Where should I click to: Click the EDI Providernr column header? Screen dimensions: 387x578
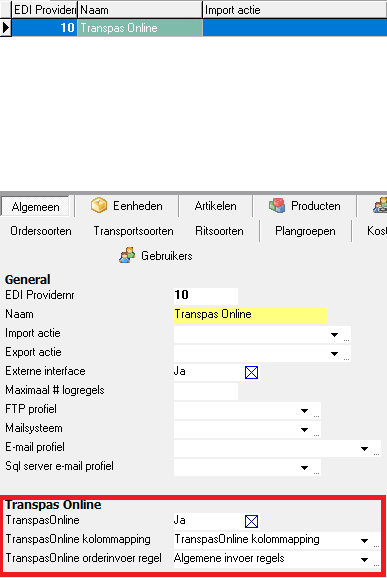point(45,10)
